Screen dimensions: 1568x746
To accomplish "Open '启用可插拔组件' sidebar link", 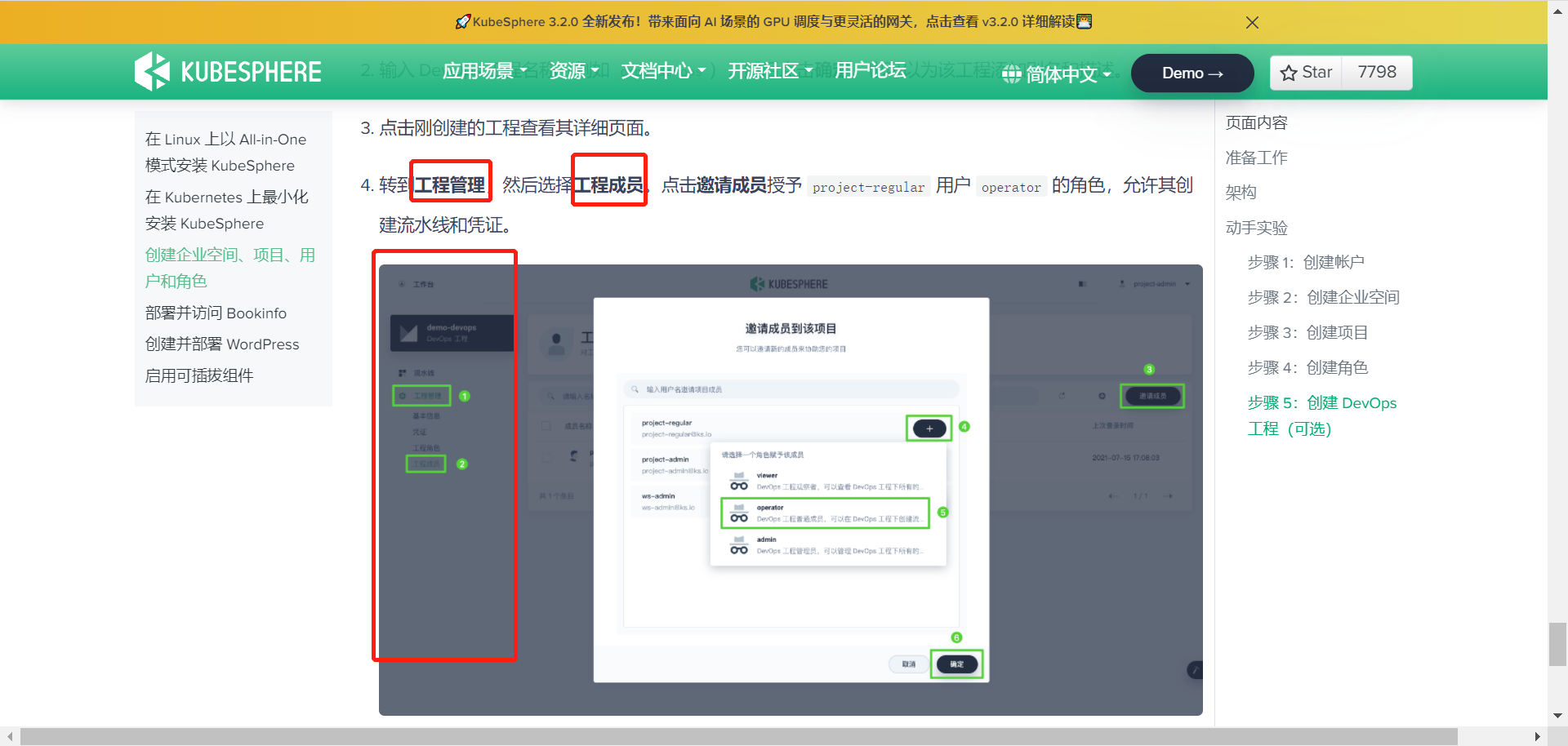I will (199, 375).
